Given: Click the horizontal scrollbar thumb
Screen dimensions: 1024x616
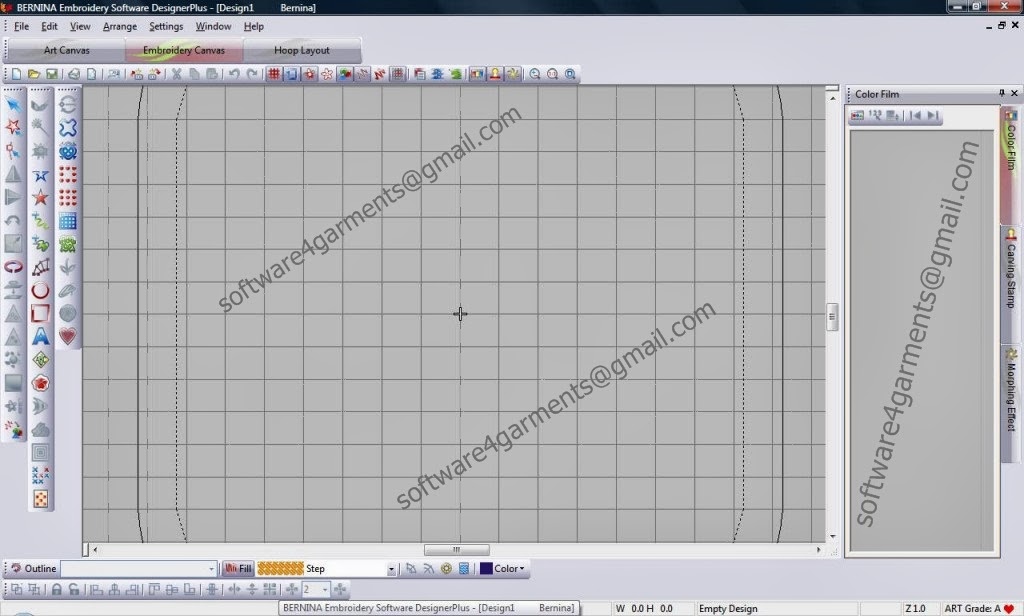Looking at the screenshot, I should [x=456, y=550].
